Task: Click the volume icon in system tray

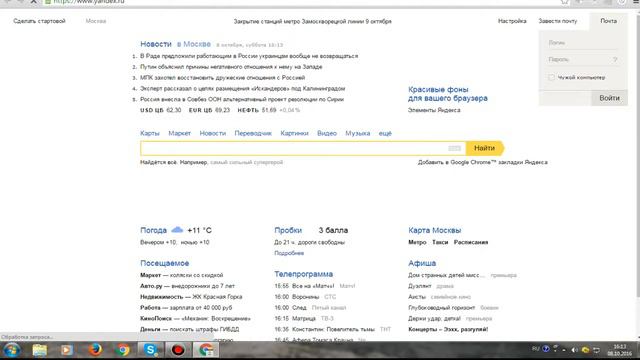Action: click(x=575, y=350)
